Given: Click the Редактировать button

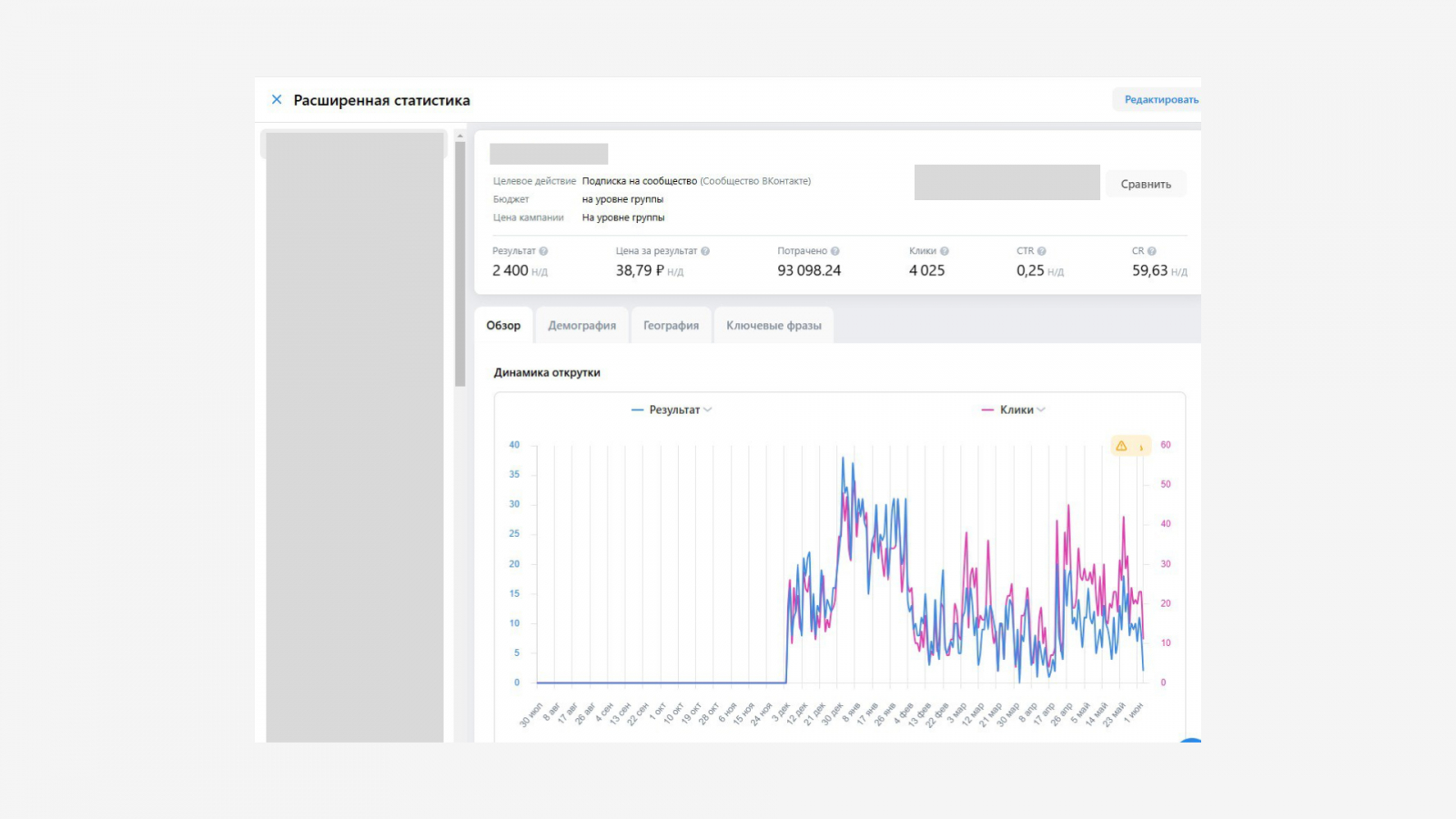Looking at the screenshot, I should click(x=1160, y=100).
